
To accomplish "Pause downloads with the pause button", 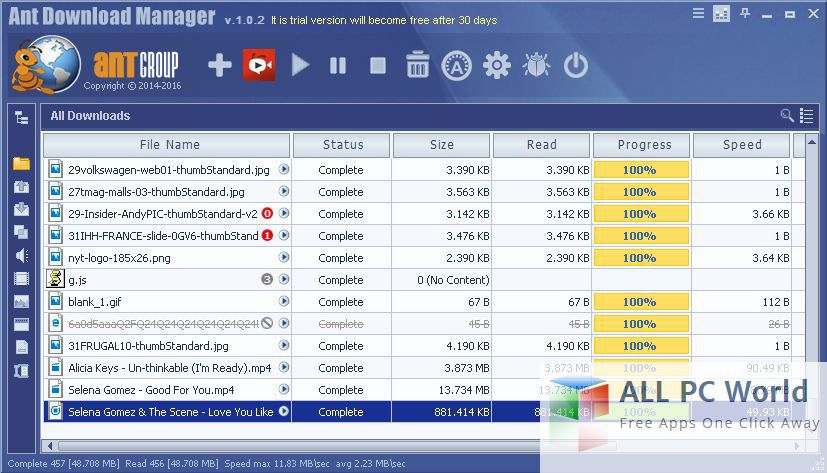I will pos(338,66).
